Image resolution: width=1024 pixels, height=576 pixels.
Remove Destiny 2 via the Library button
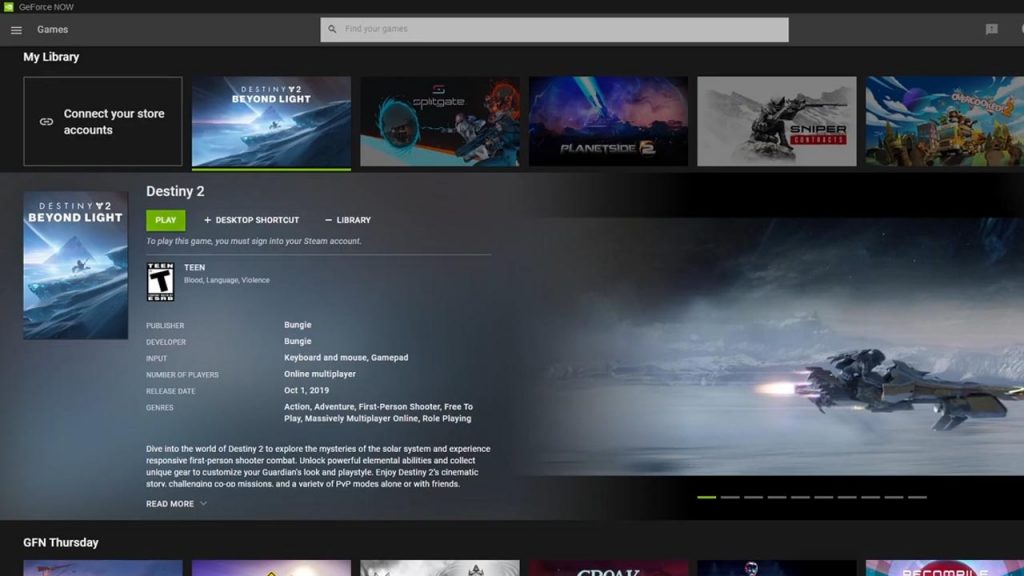point(348,220)
